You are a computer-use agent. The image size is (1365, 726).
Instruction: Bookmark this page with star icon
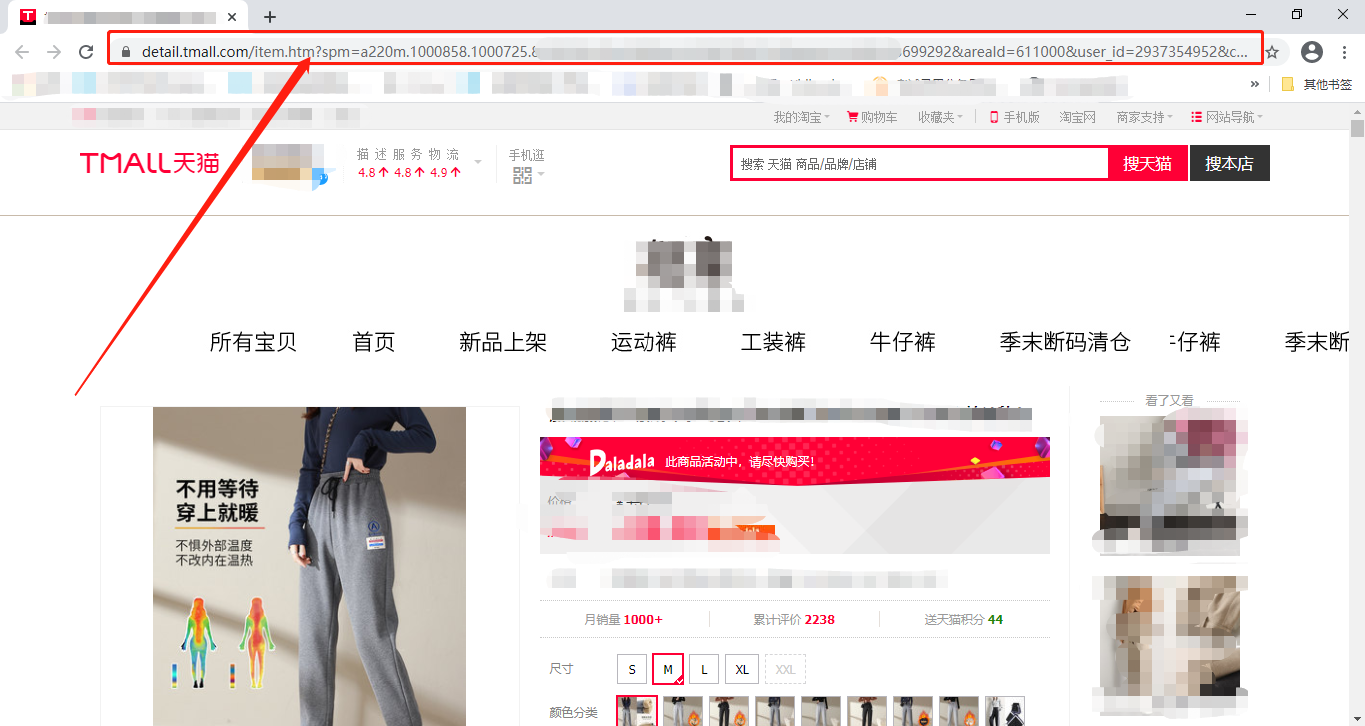(1272, 52)
